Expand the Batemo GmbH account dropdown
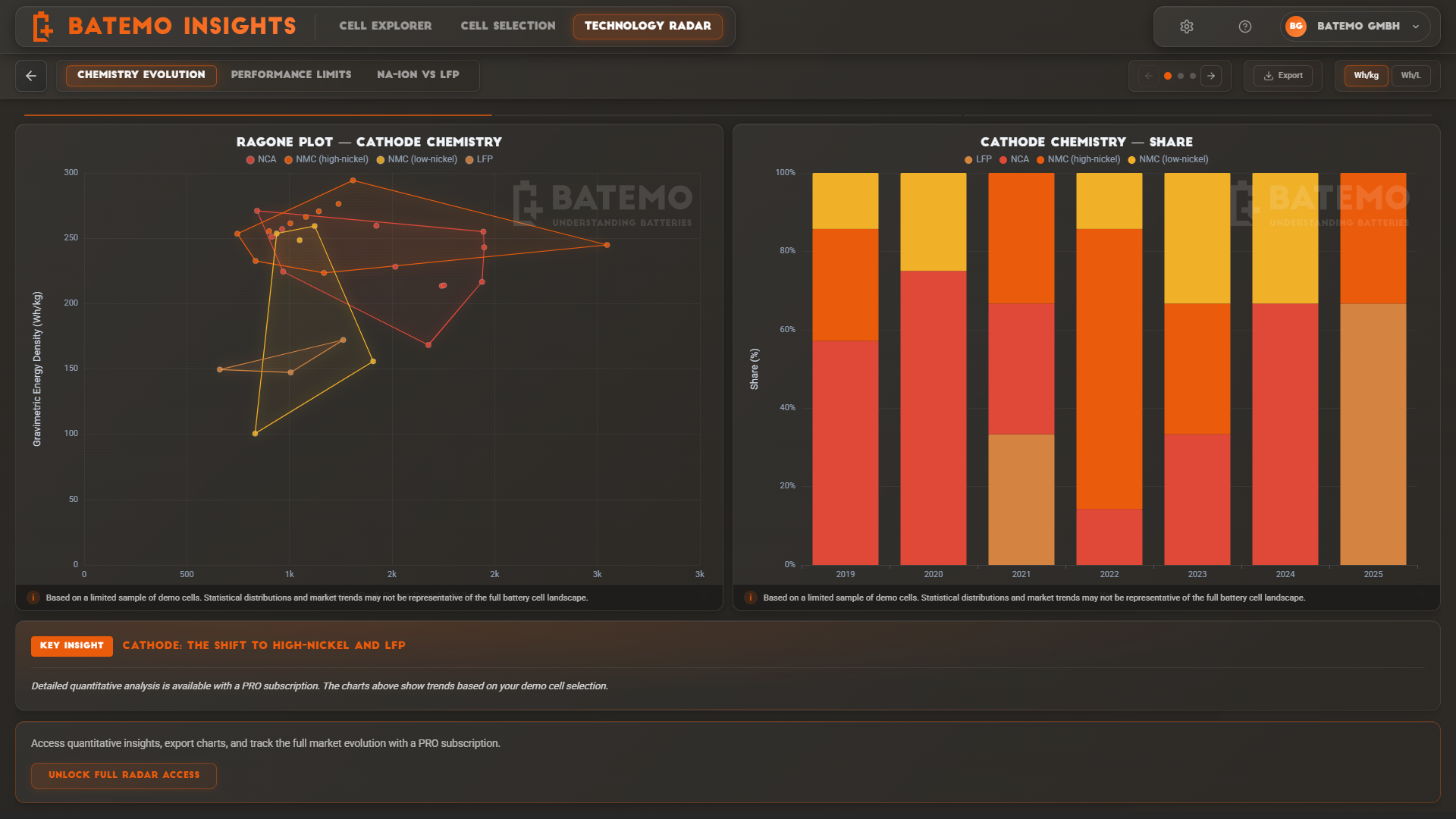The width and height of the screenshot is (1456, 819). (x=1415, y=27)
